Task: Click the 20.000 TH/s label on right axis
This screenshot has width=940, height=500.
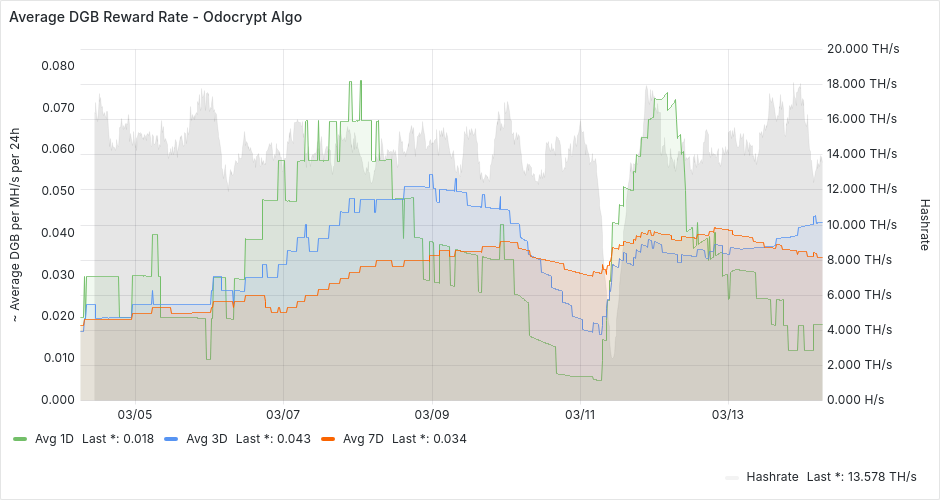Action: (863, 48)
